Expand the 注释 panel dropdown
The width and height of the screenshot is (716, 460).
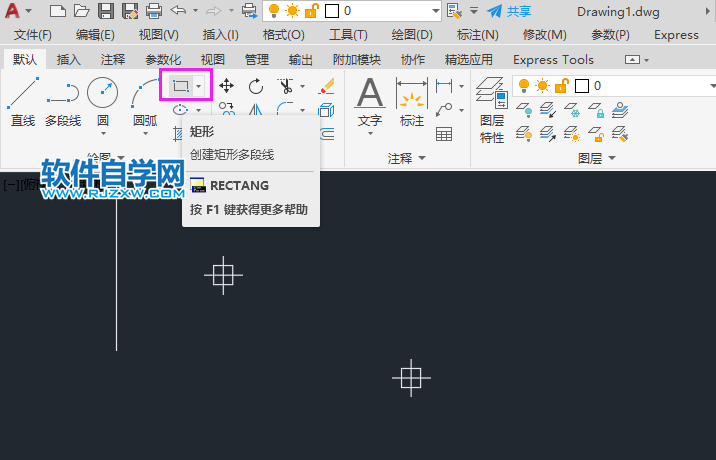tap(422, 158)
